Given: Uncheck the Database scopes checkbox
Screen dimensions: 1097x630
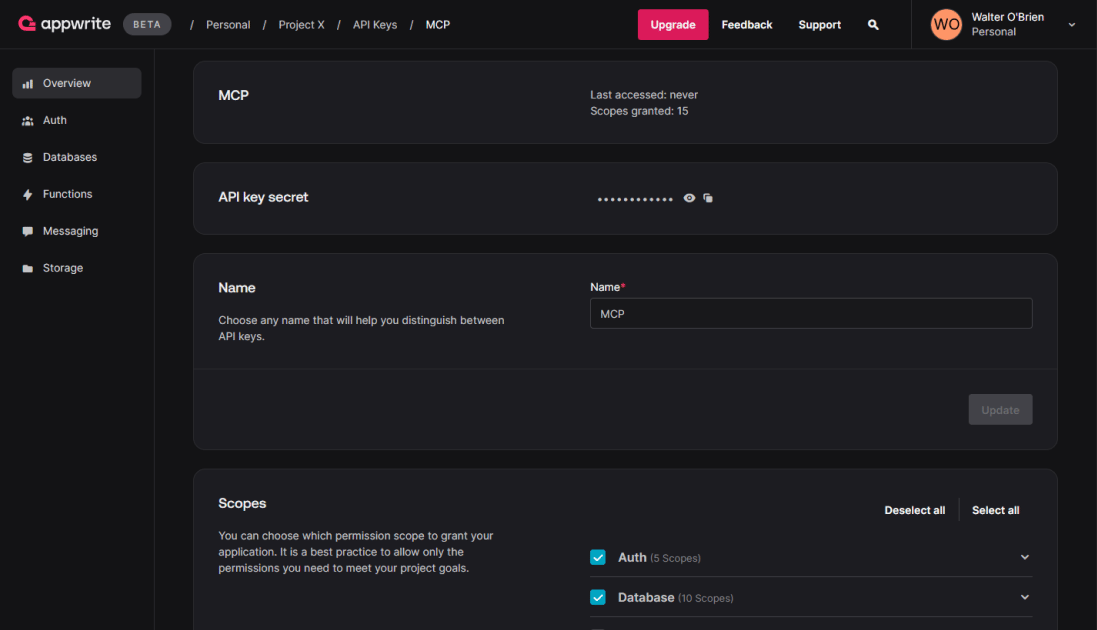Looking at the screenshot, I should tap(597, 597).
